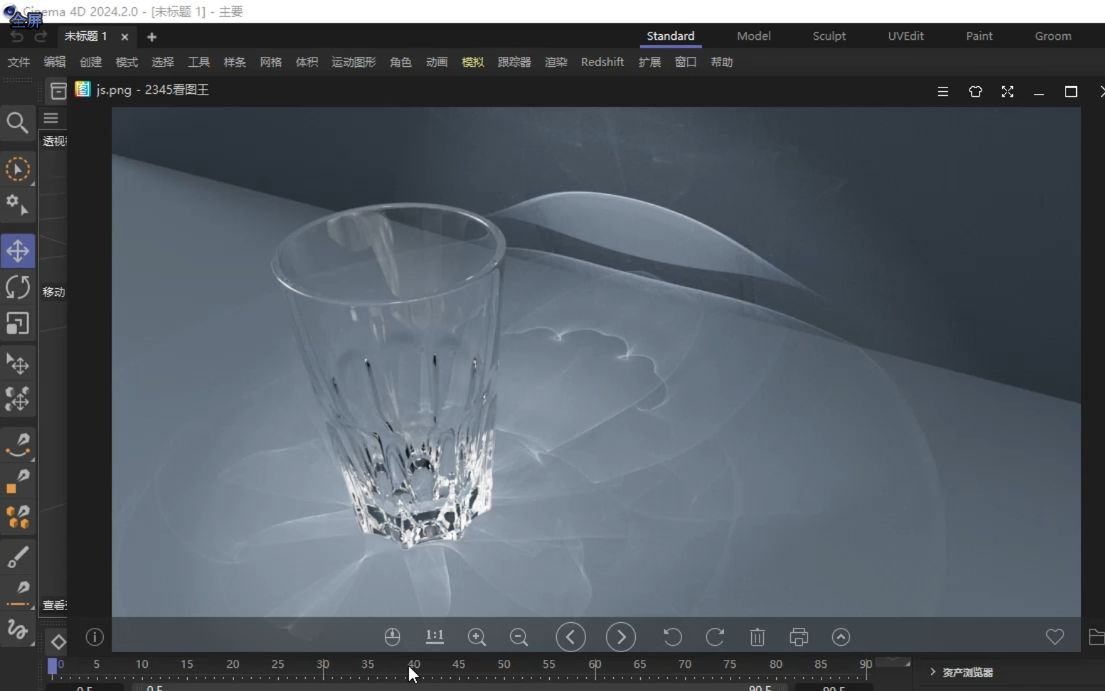Select the Move tool in the left toolbar
1105x691 pixels.
point(18,251)
